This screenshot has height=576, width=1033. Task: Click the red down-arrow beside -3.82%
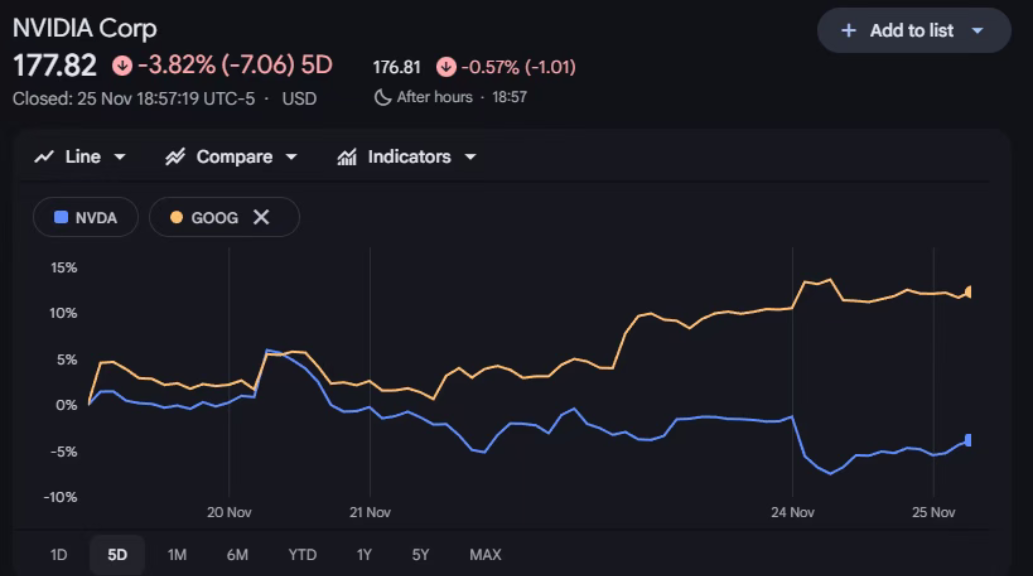click(x=121, y=66)
